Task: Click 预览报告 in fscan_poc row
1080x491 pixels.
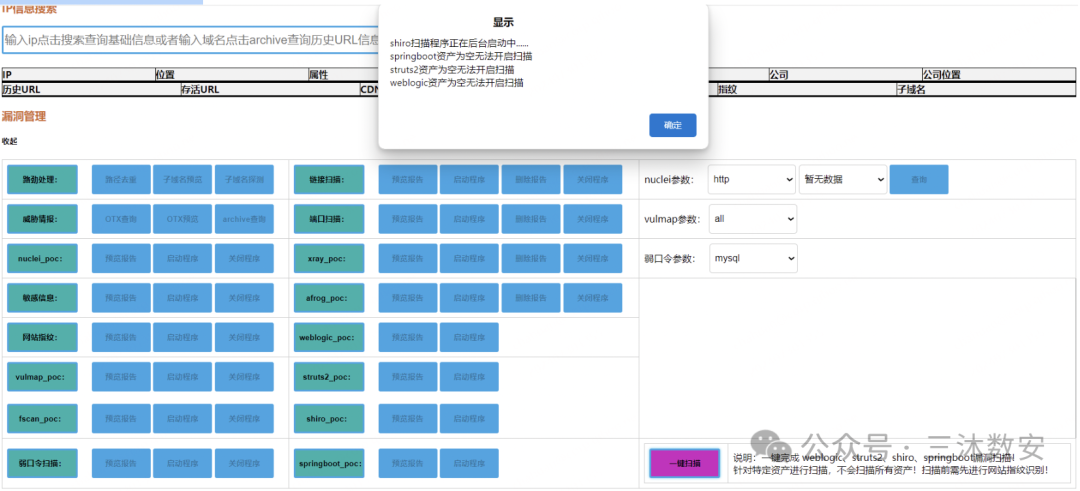Action: (121, 419)
